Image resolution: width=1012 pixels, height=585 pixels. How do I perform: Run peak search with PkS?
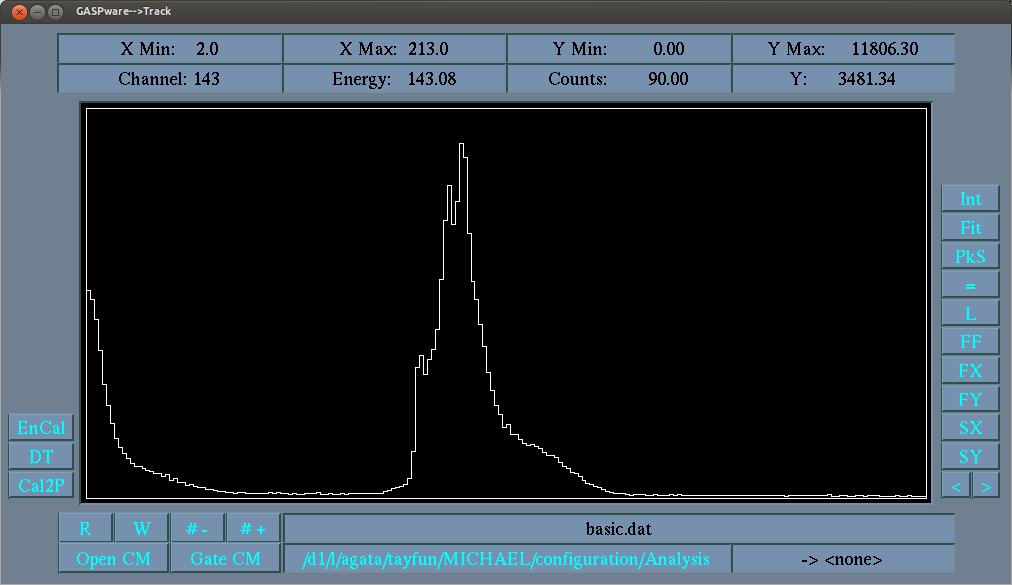pyautogui.click(x=970, y=257)
